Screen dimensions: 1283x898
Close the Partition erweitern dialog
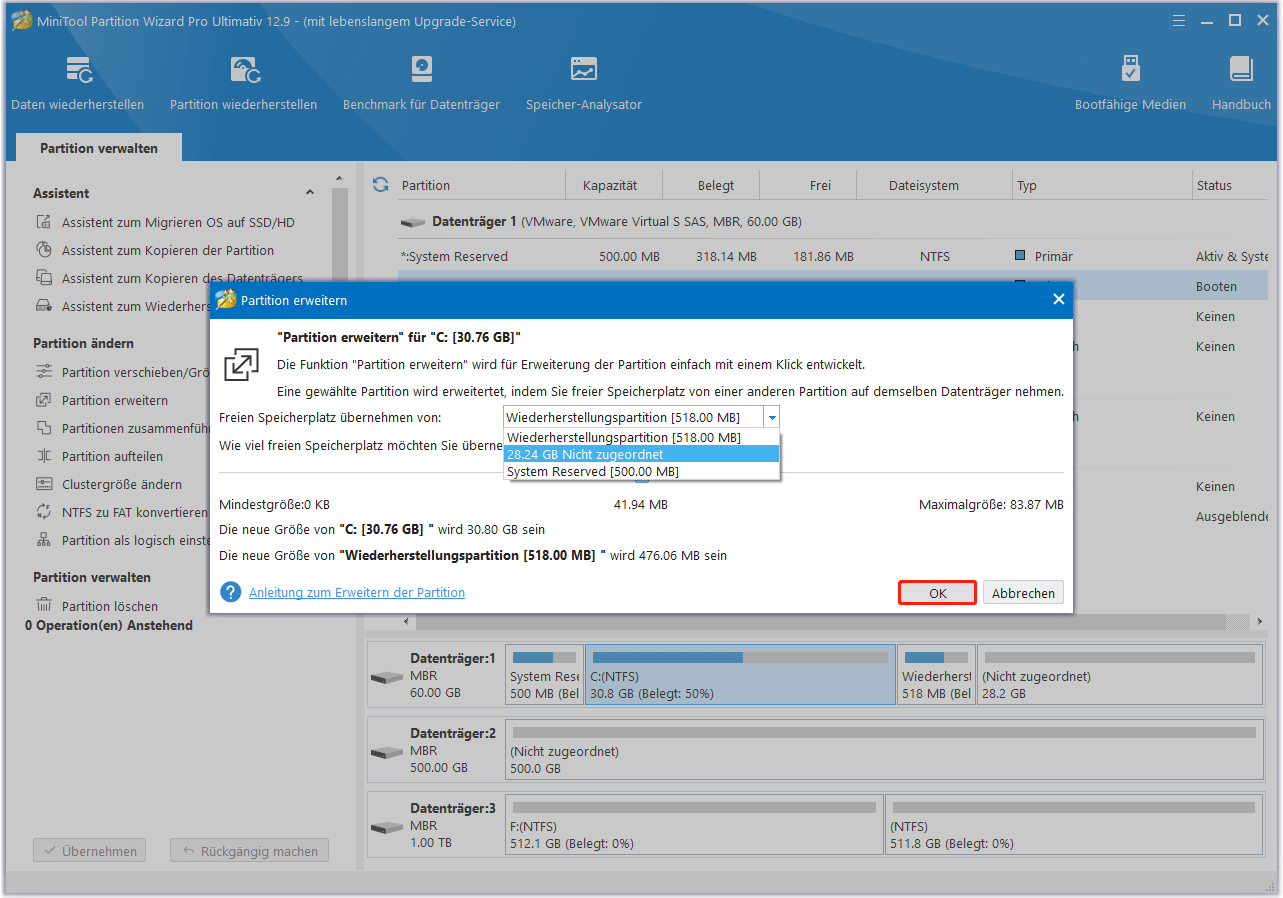[x=1059, y=299]
